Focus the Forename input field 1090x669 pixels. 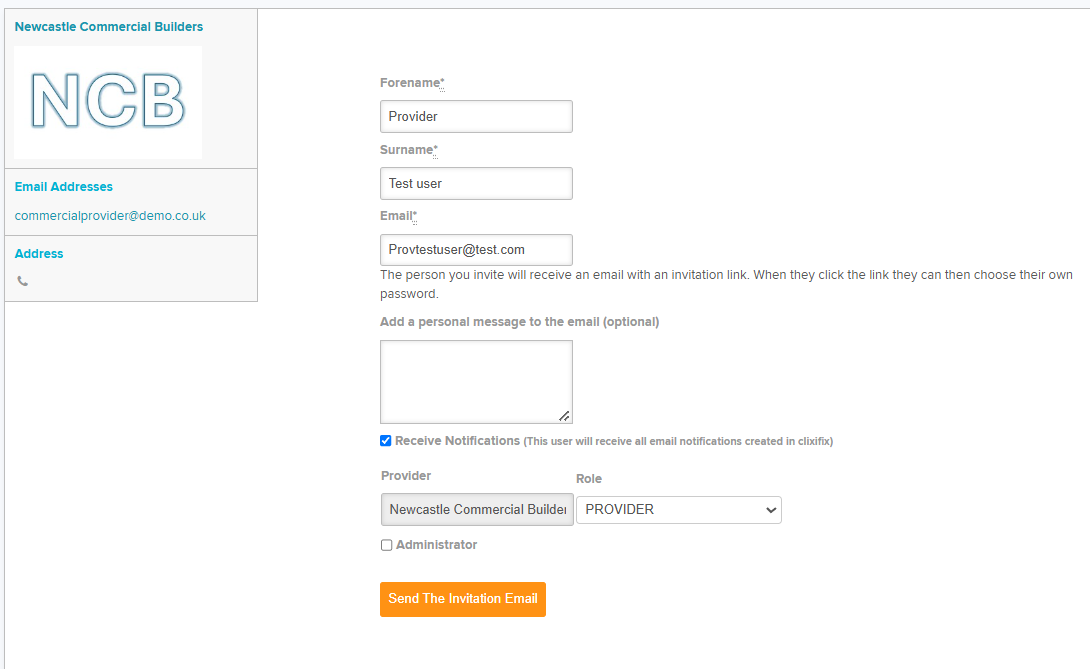(476, 116)
